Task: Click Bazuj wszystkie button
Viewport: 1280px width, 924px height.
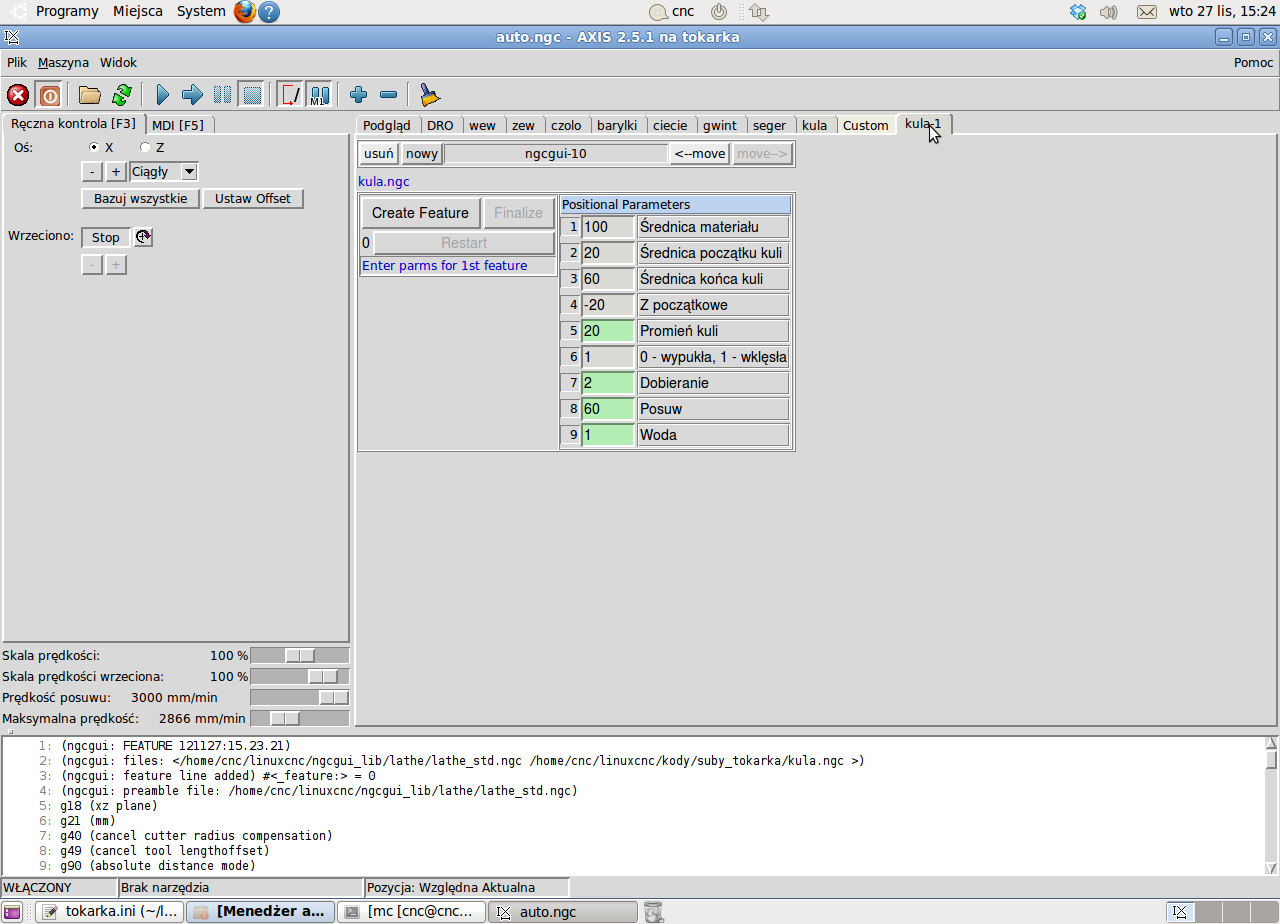Action: (x=141, y=198)
